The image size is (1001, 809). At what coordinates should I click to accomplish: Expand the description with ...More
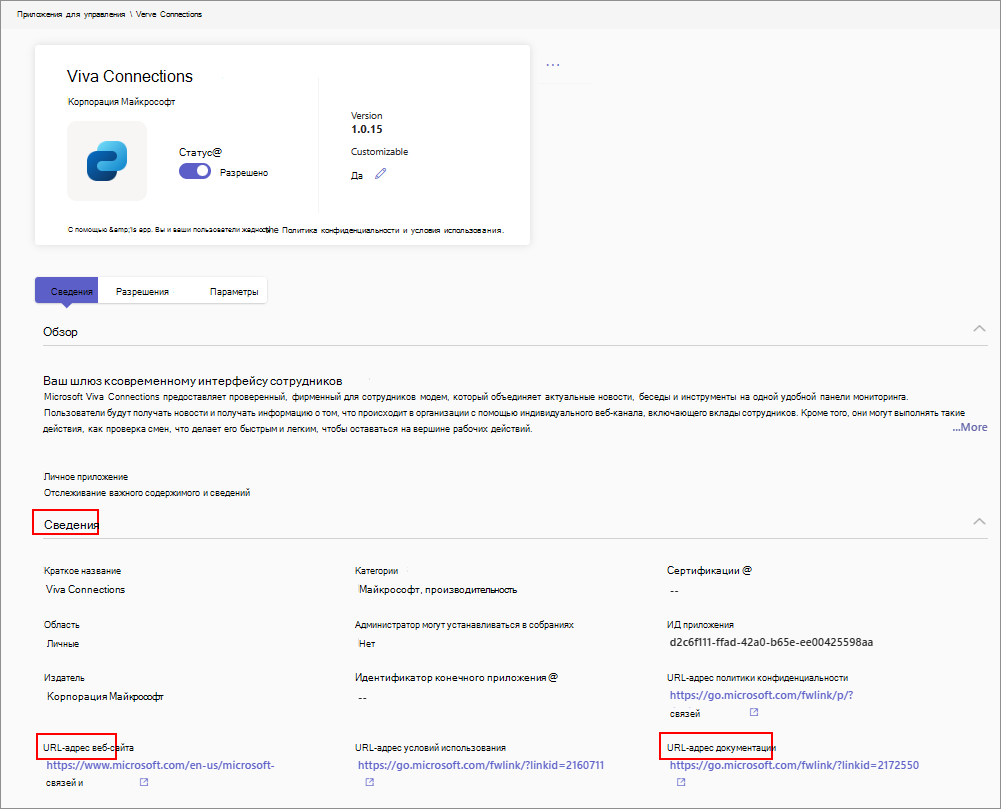click(970, 427)
